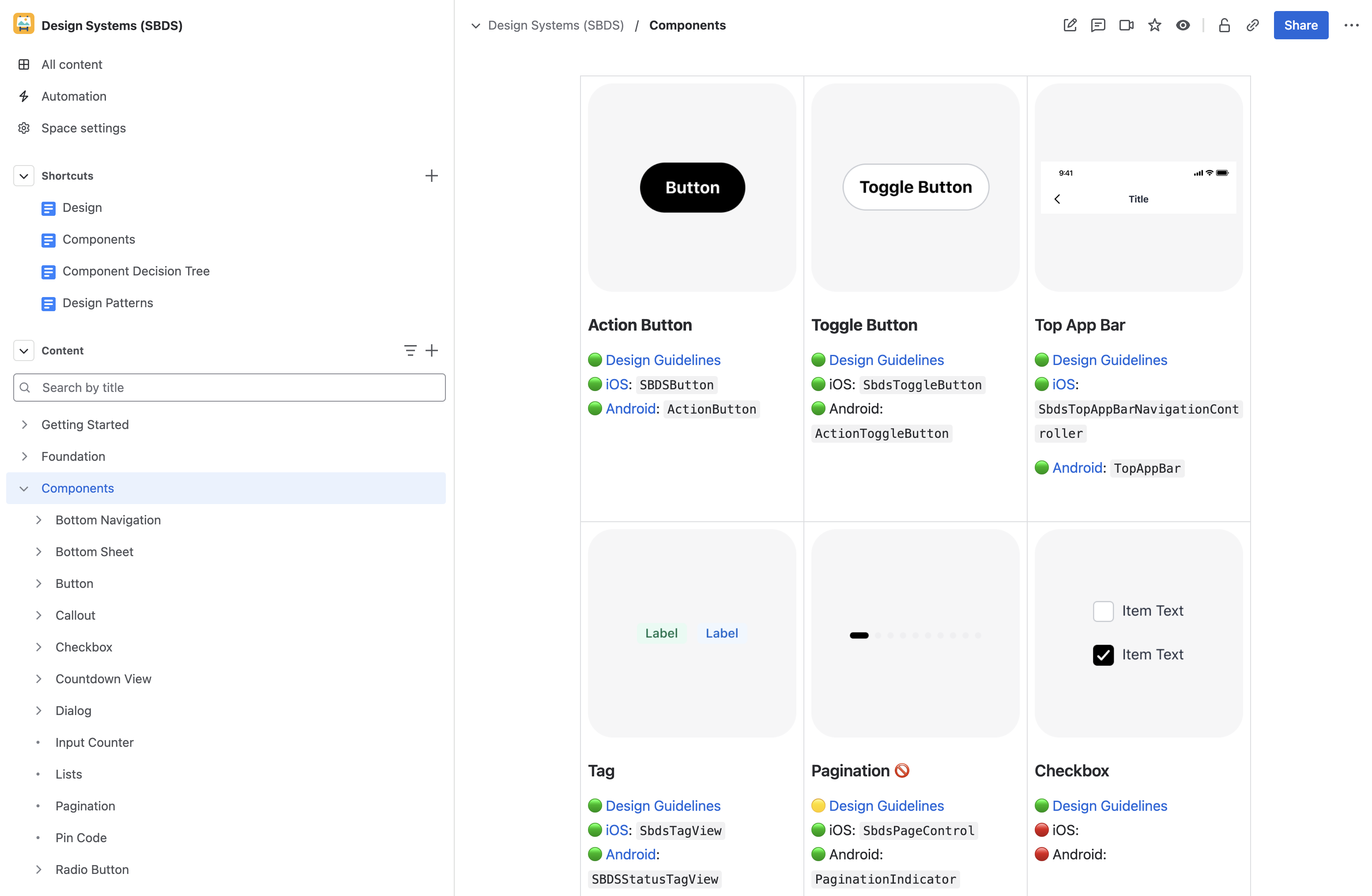Toggle the breadcrumb chevron dropdown

tap(475, 25)
